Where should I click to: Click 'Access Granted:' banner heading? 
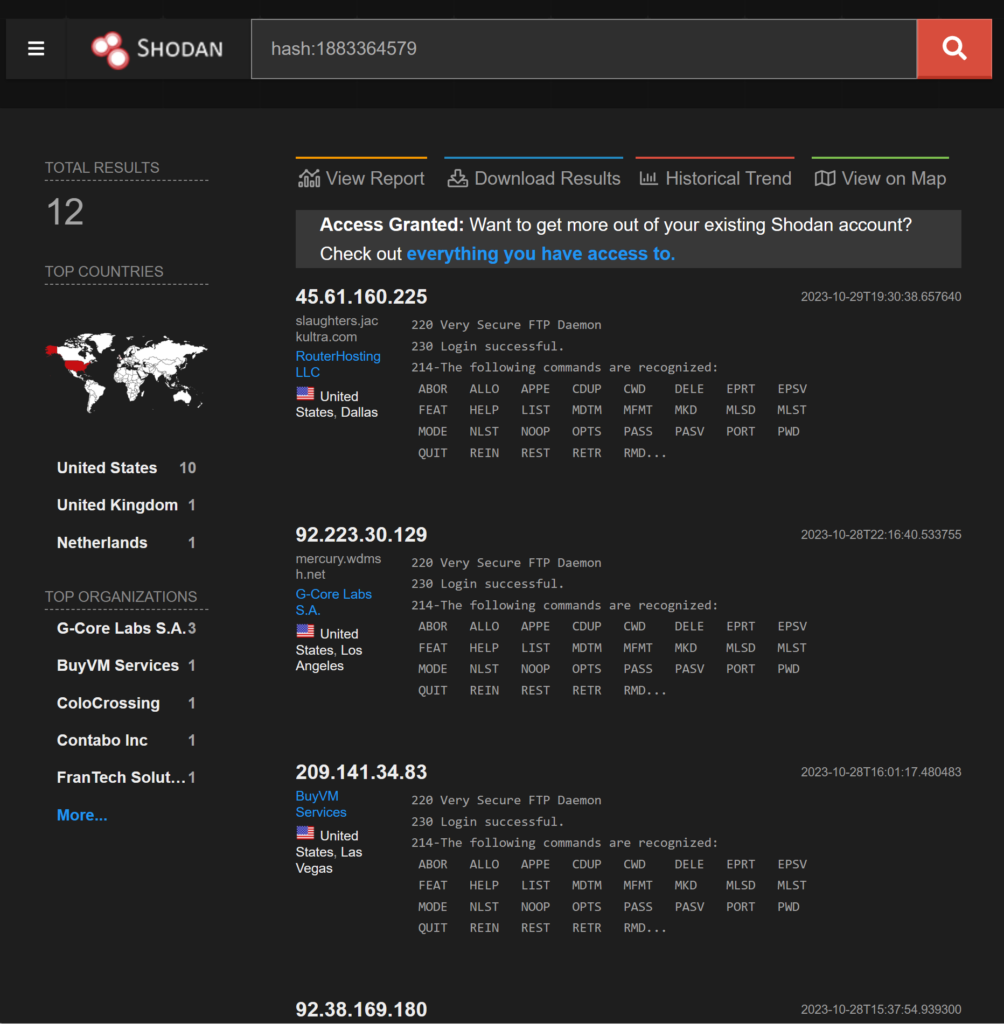tap(391, 225)
